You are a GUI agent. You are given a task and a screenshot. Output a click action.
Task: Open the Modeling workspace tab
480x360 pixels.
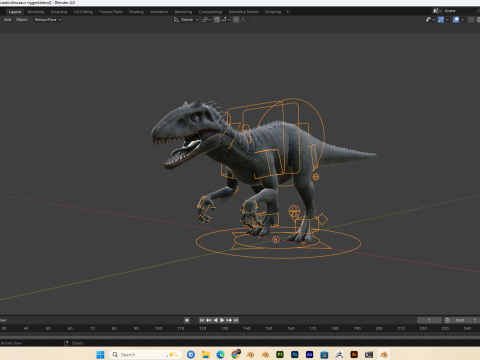[36, 12]
